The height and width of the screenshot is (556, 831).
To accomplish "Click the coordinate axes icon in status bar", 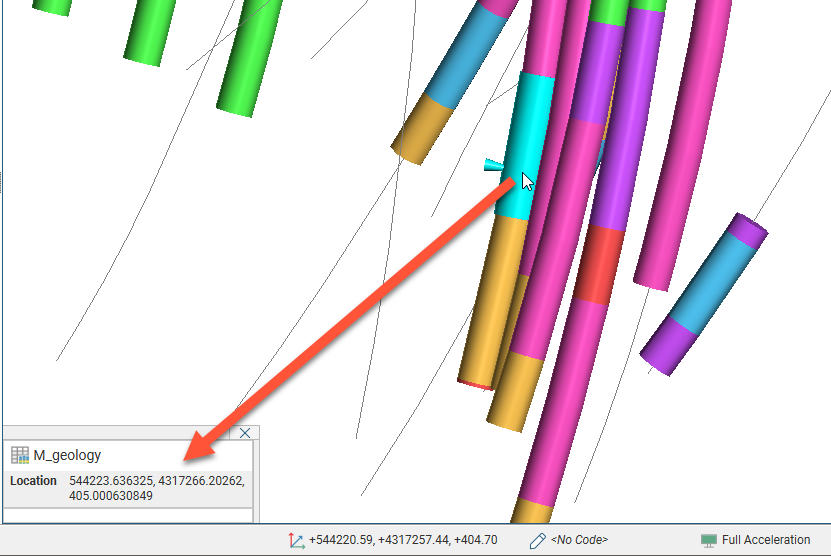I will tap(296, 540).
